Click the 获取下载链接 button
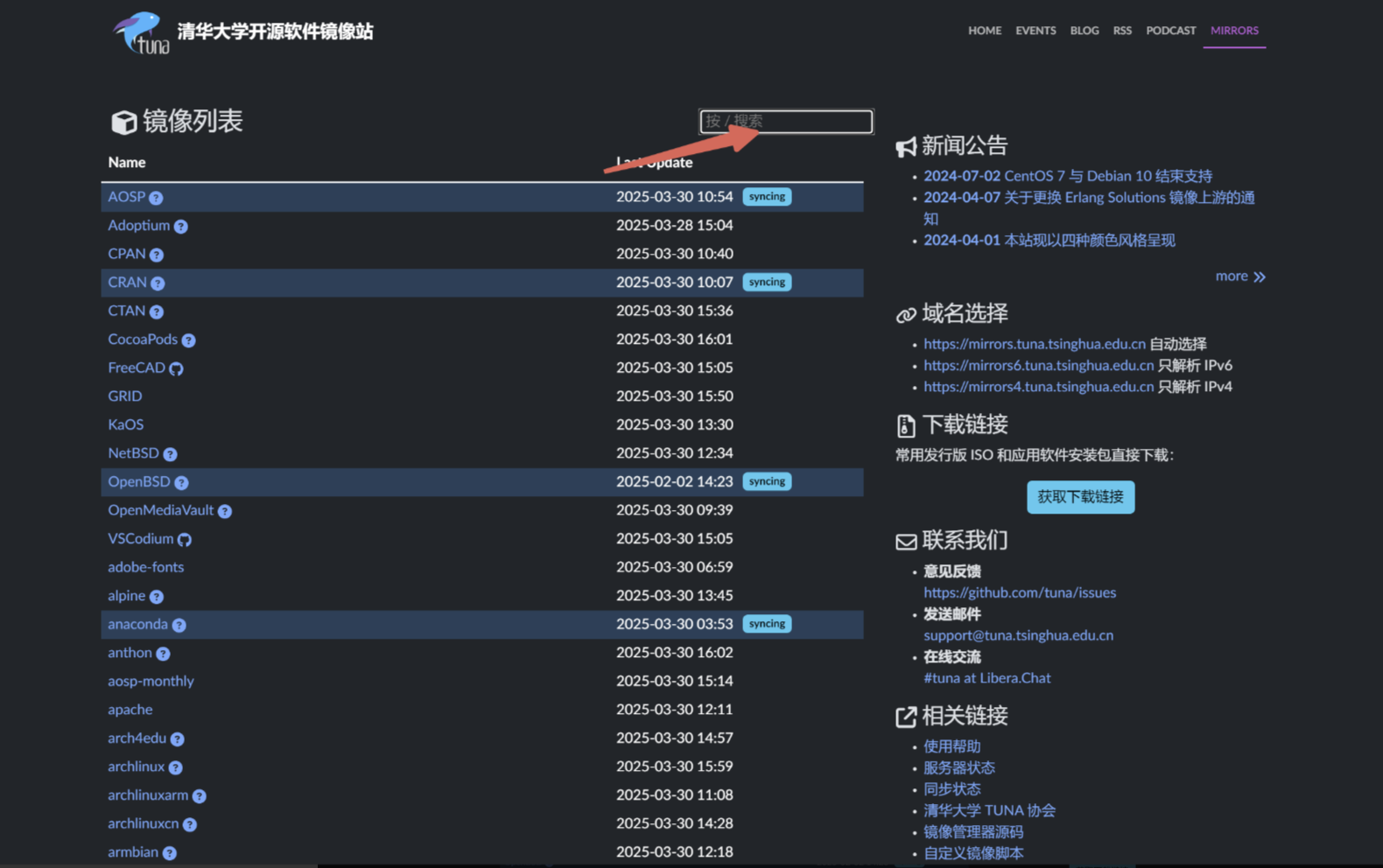This screenshot has height=868, width=1383. point(1080,497)
